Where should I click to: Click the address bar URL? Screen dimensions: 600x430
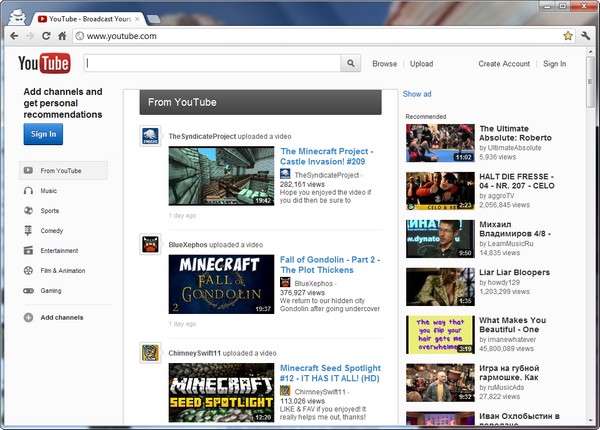(x=121, y=36)
